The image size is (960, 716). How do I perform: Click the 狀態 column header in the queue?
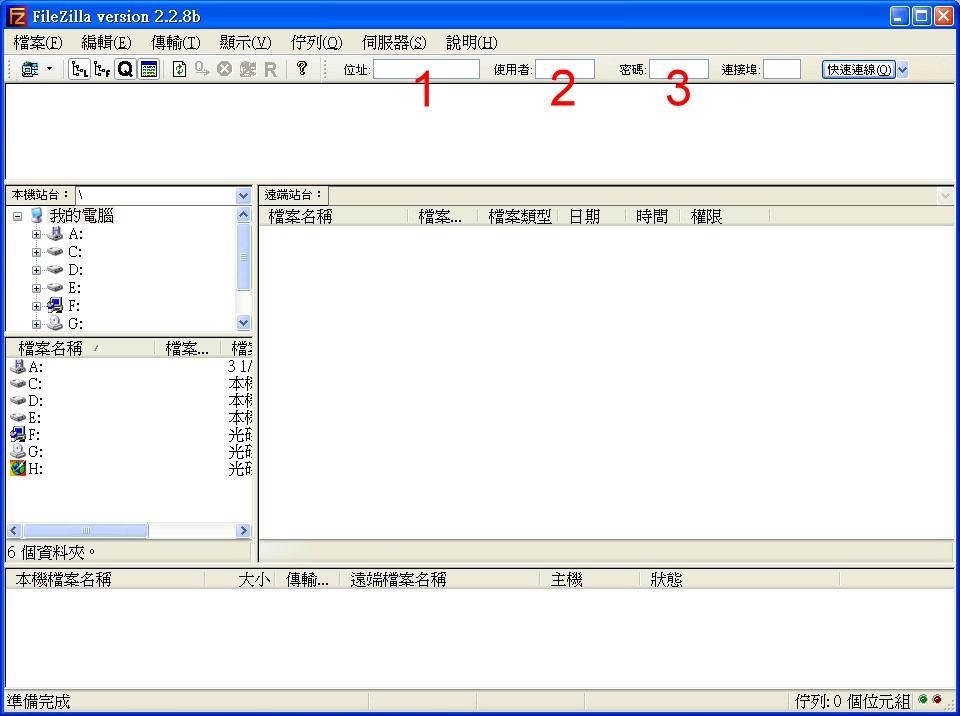coord(740,579)
